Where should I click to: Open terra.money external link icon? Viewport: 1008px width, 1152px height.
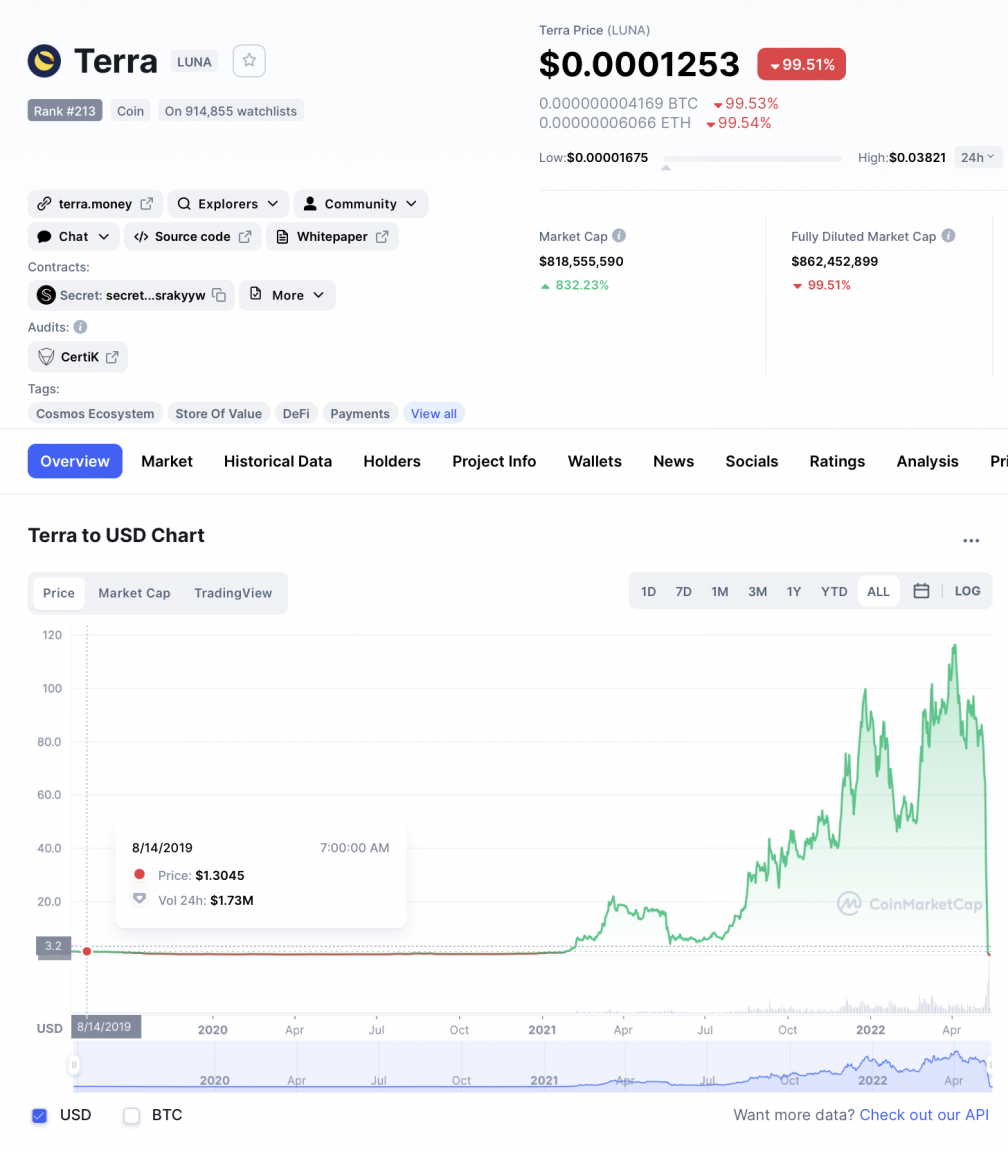coord(147,204)
